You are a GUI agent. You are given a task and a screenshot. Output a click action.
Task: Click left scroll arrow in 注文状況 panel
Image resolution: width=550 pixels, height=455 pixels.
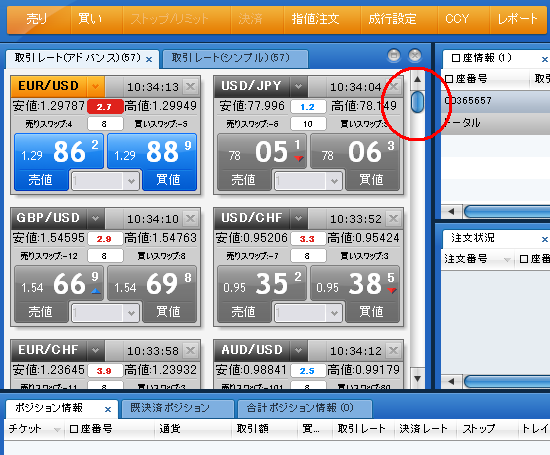pos(451,381)
